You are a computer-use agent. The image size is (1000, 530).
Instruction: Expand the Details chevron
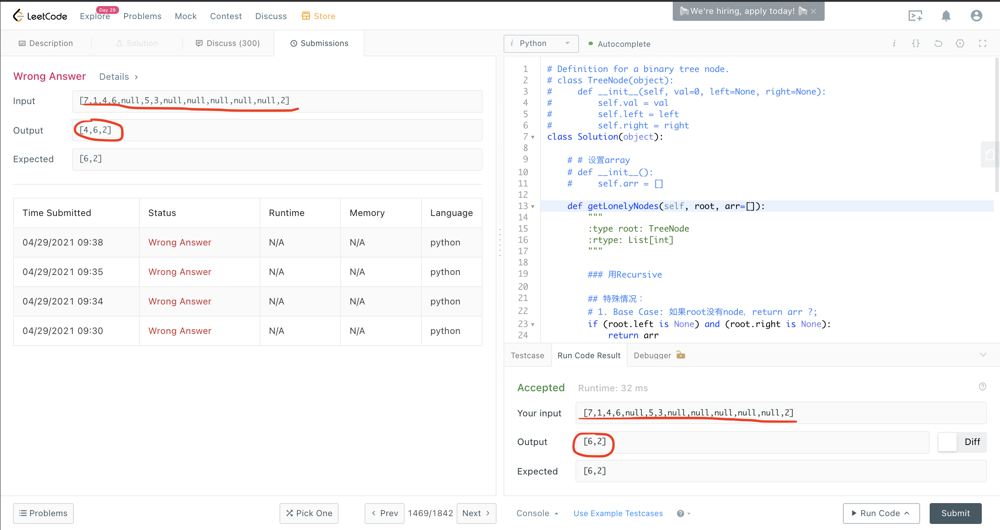(136, 77)
